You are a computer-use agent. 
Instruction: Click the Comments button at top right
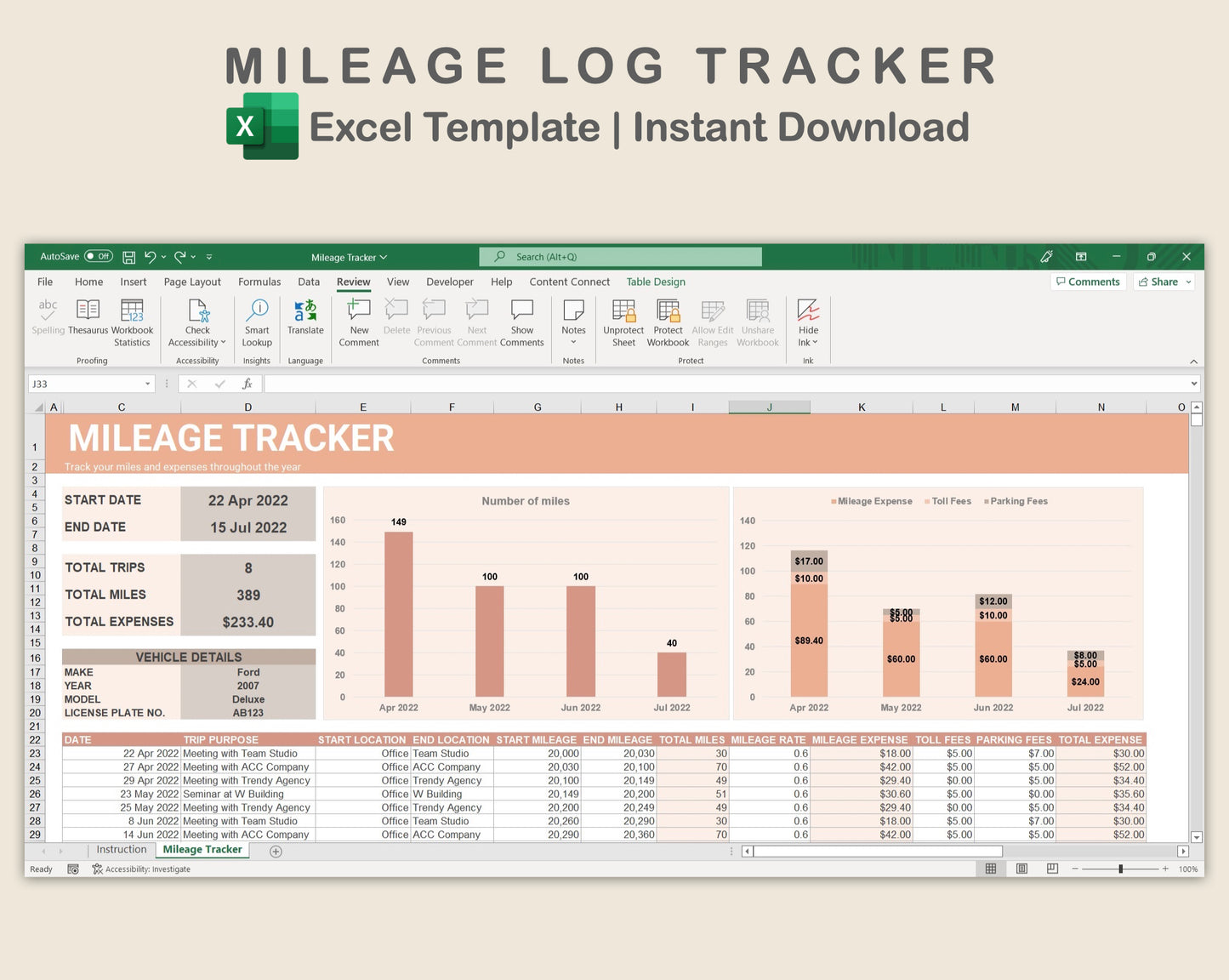[1088, 282]
